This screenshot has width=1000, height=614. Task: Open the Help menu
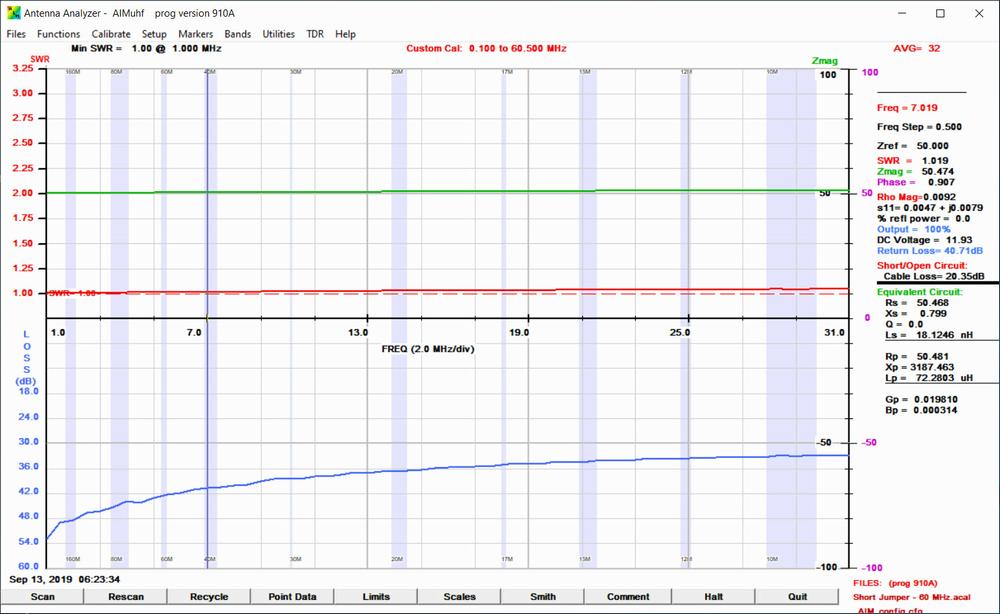pos(345,34)
